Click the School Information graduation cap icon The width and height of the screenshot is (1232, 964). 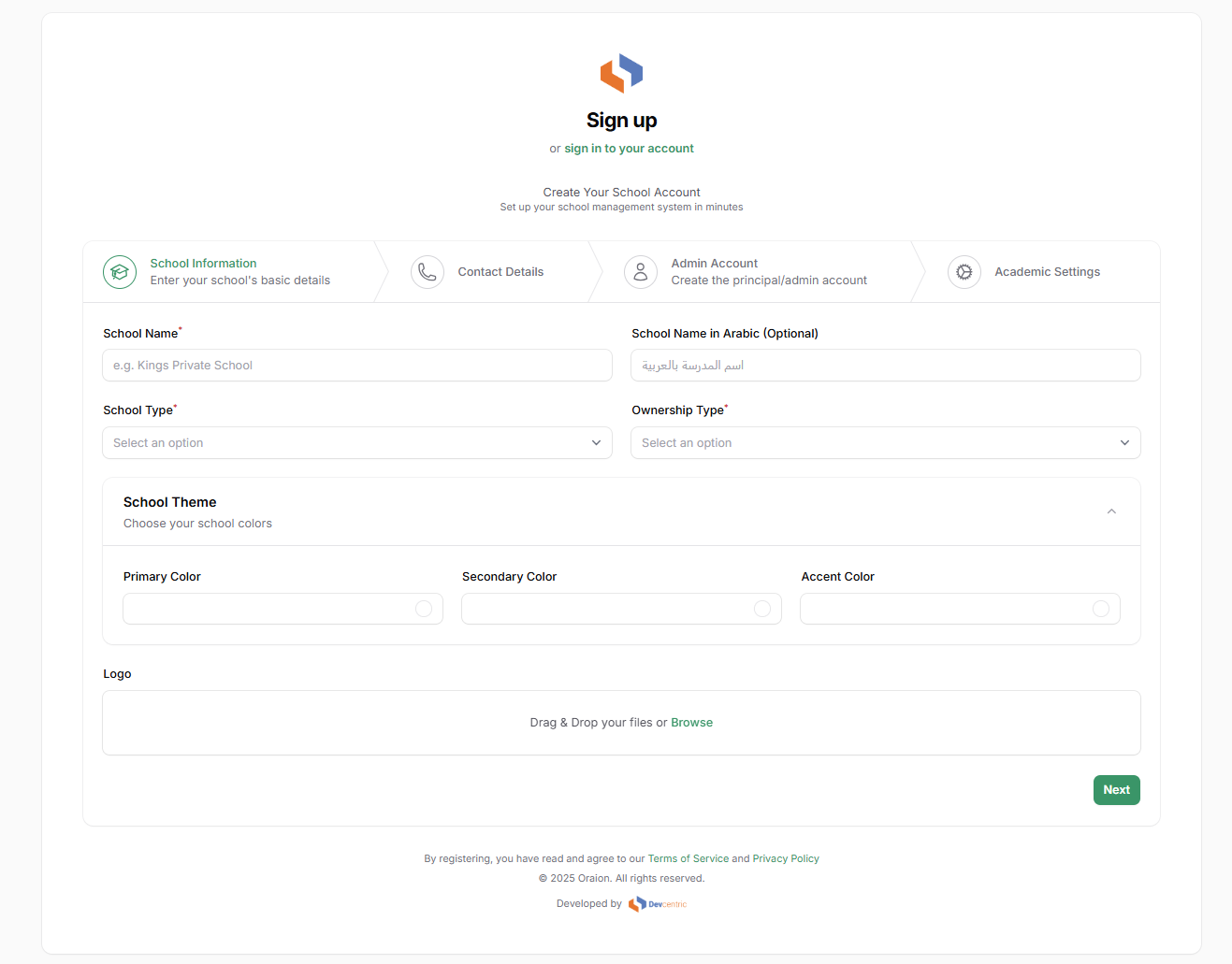click(120, 272)
